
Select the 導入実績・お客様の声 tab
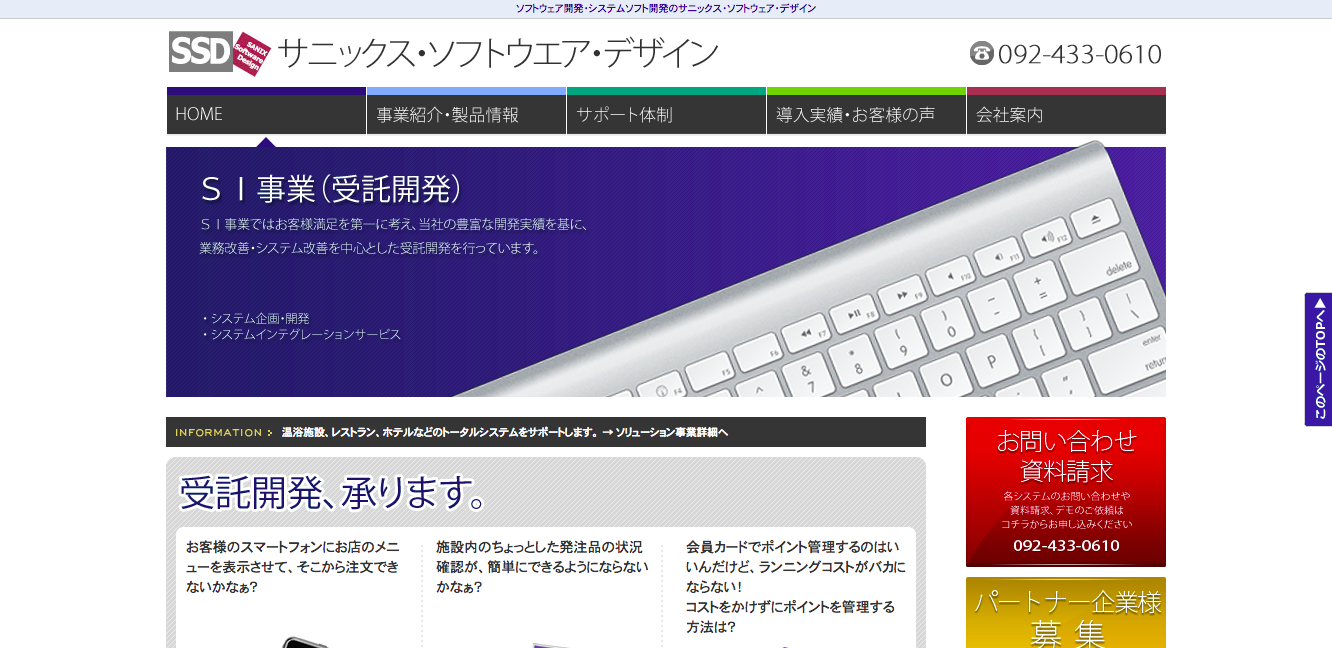pos(866,114)
